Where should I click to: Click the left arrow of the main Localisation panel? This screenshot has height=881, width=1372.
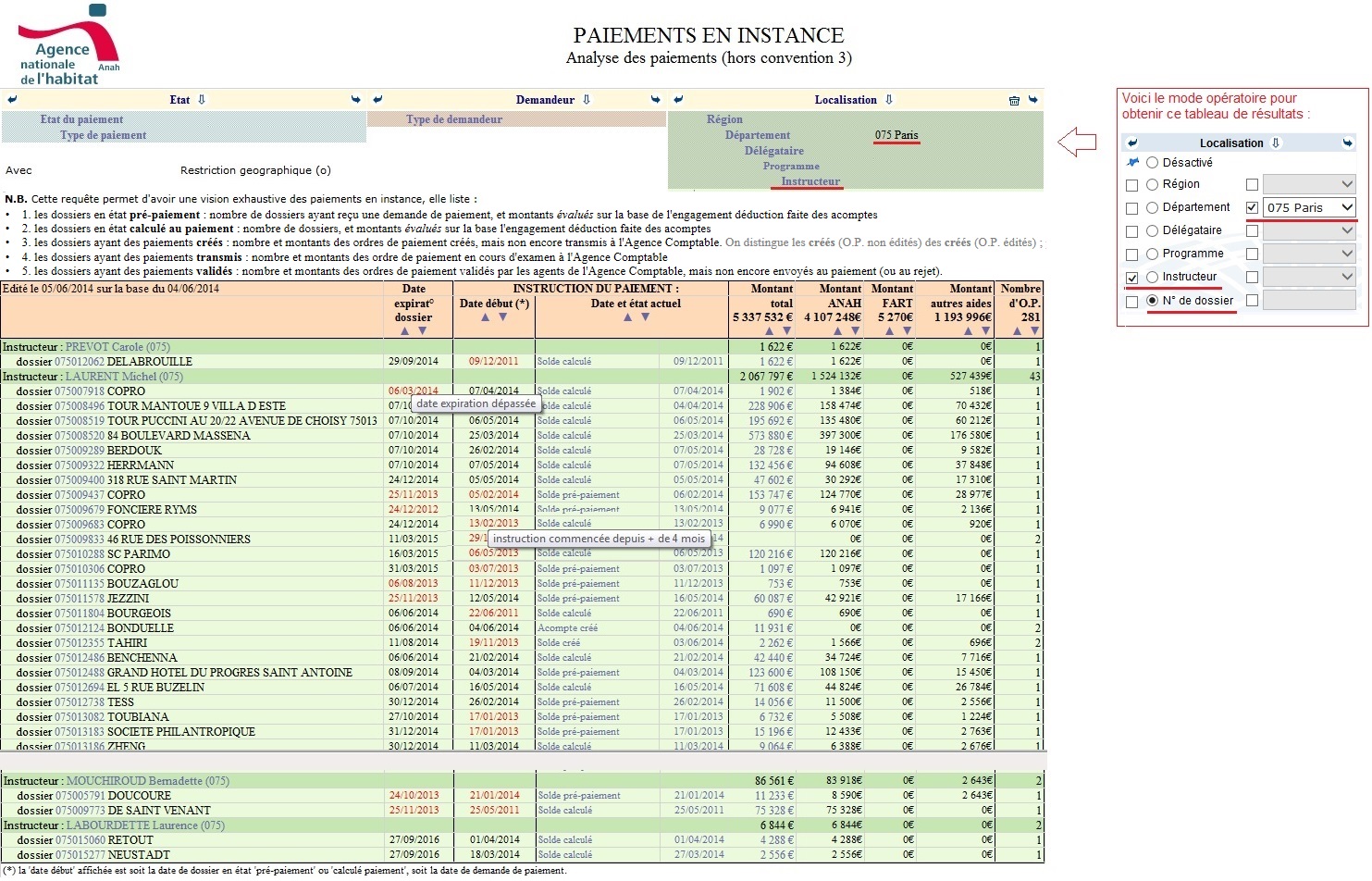678,100
